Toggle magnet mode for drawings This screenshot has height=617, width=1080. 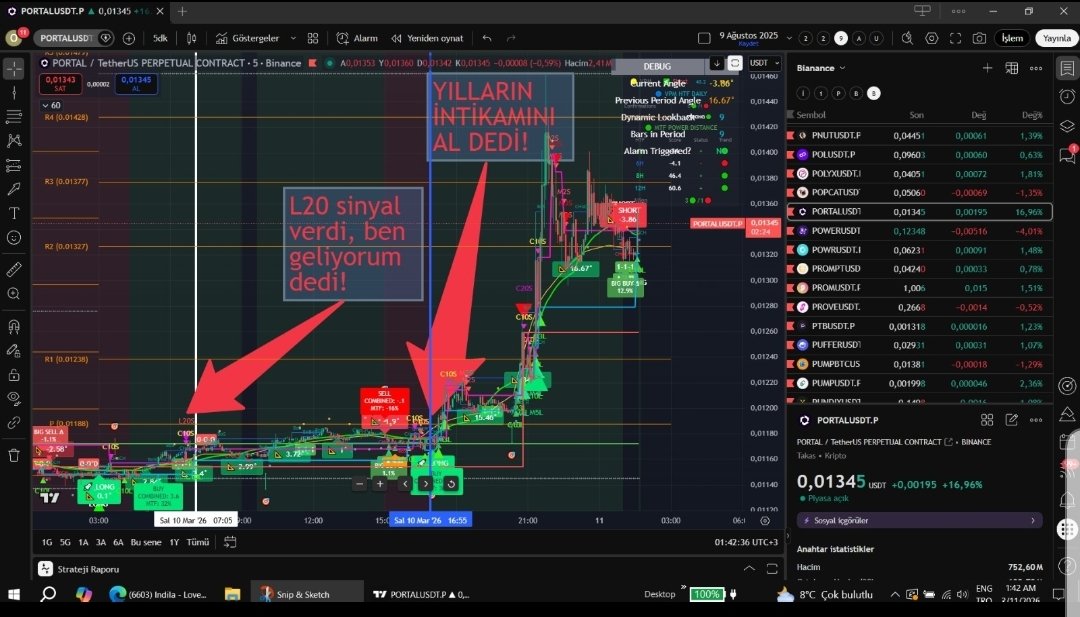[14, 326]
